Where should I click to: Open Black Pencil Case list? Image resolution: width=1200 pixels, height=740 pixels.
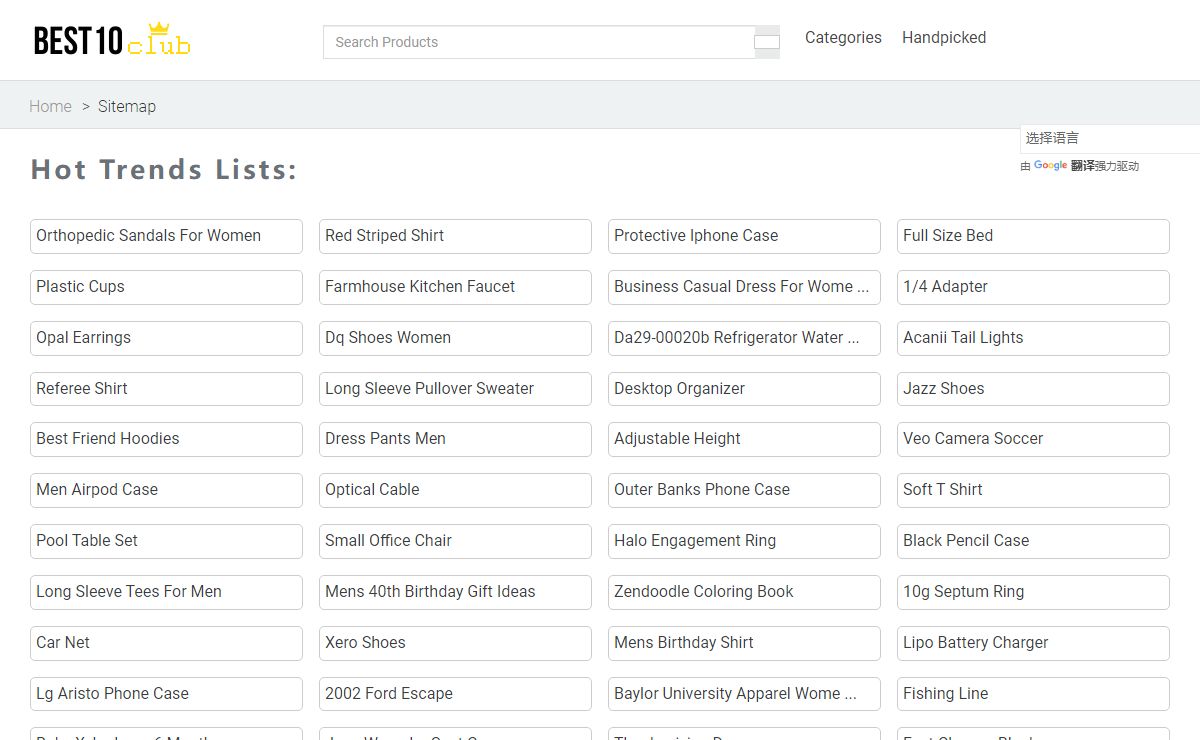click(x=1033, y=541)
